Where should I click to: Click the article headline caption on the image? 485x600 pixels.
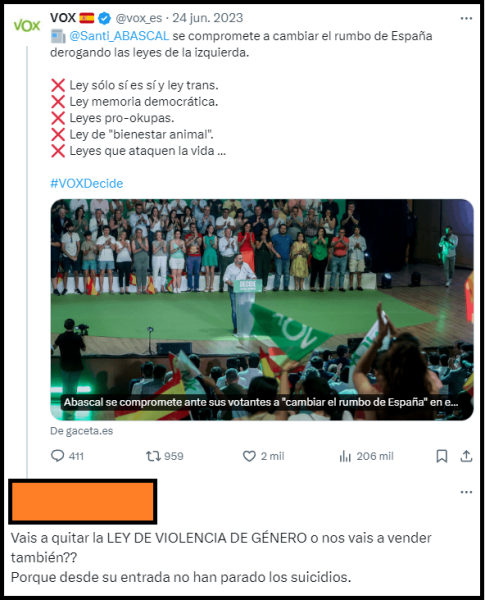(261, 402)
